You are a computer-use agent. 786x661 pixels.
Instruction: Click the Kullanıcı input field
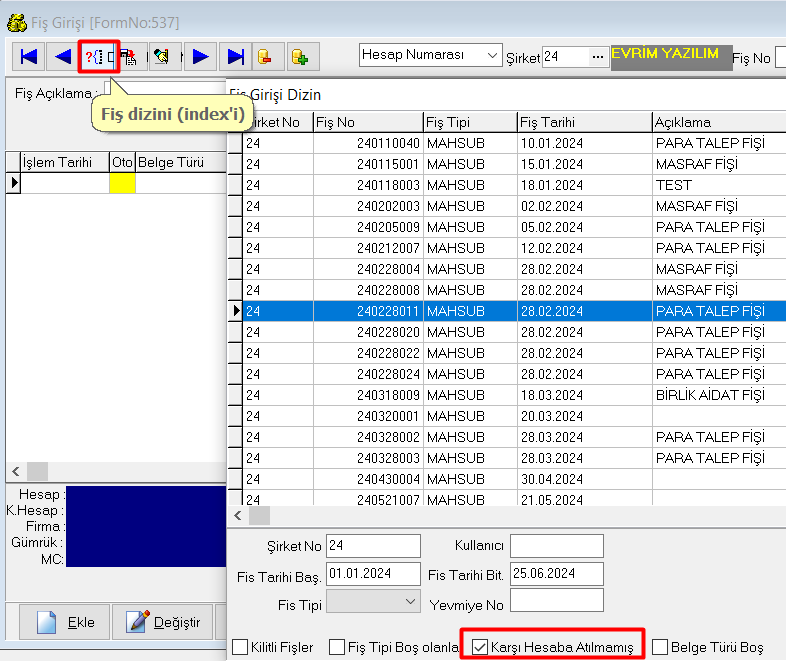point(556,546)
